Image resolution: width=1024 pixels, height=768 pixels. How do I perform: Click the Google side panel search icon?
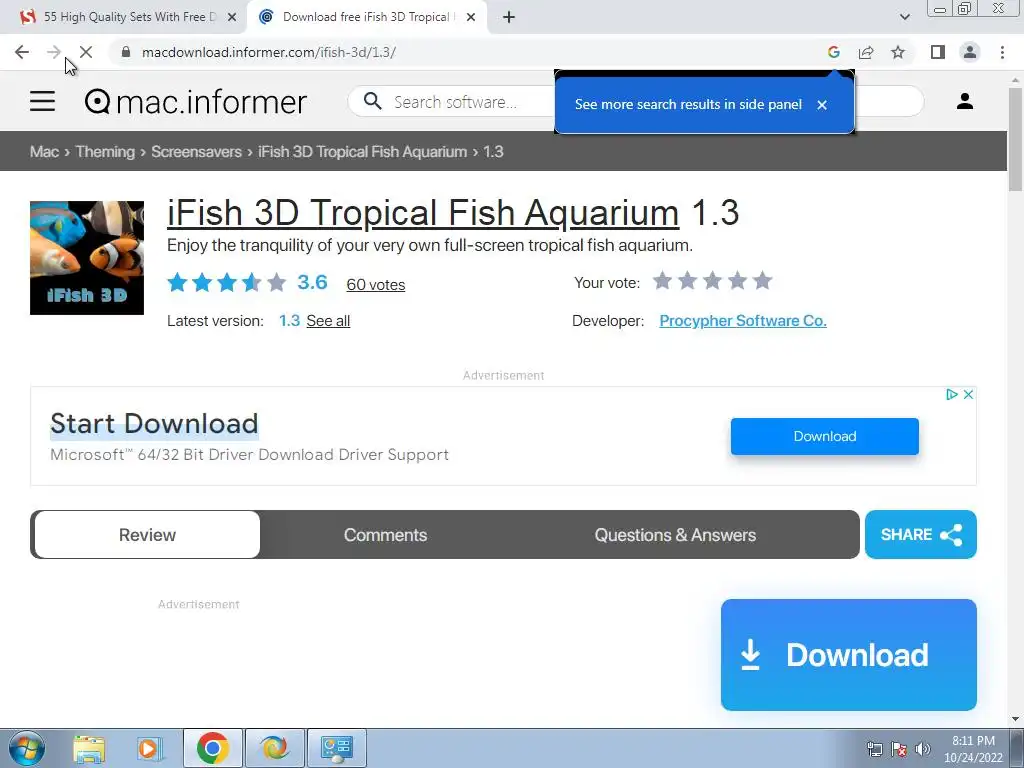click(833, 52)
